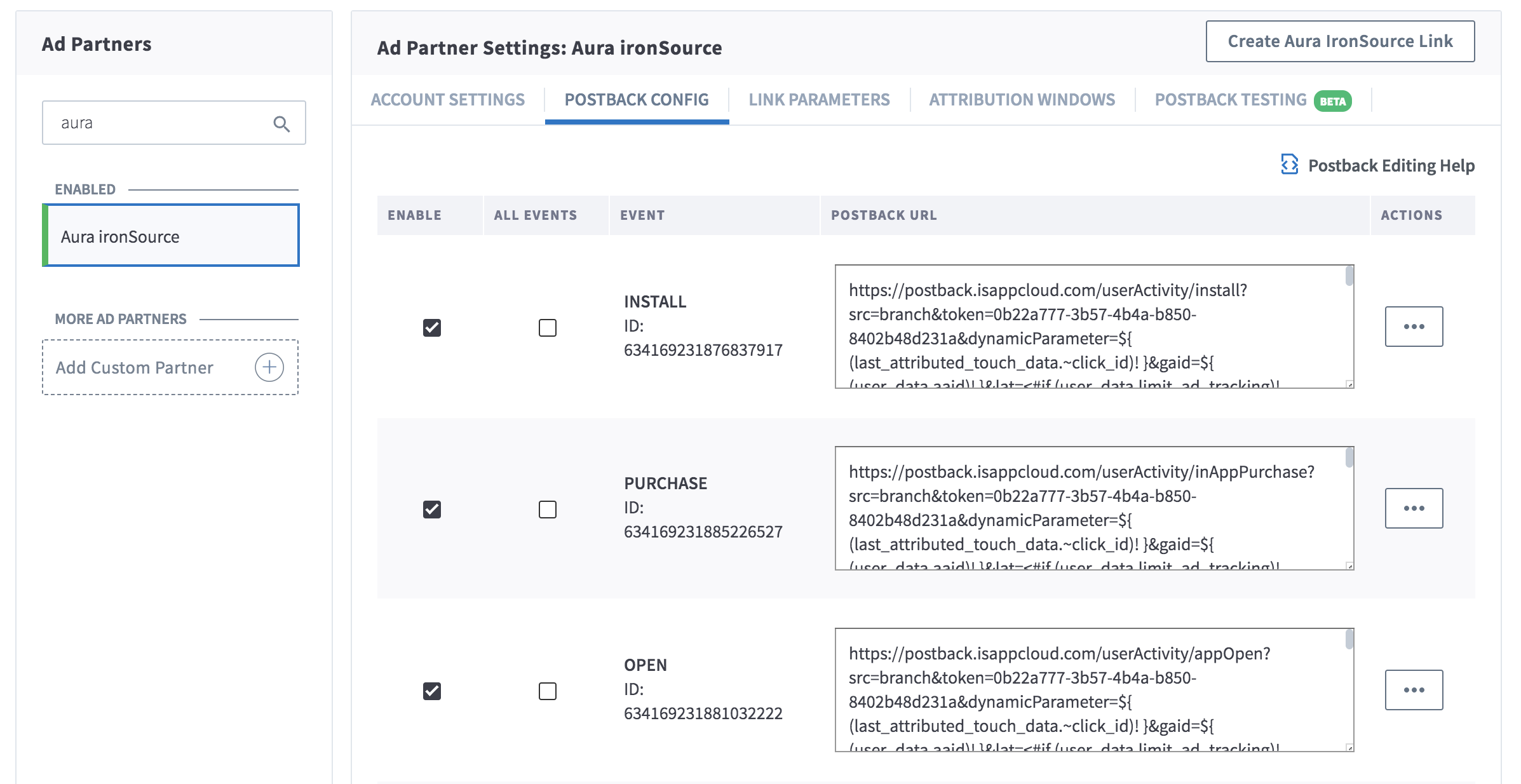1521x784 pixels.
Task: Disable the INSTALL postback checkbox
Action: (432, 328)
